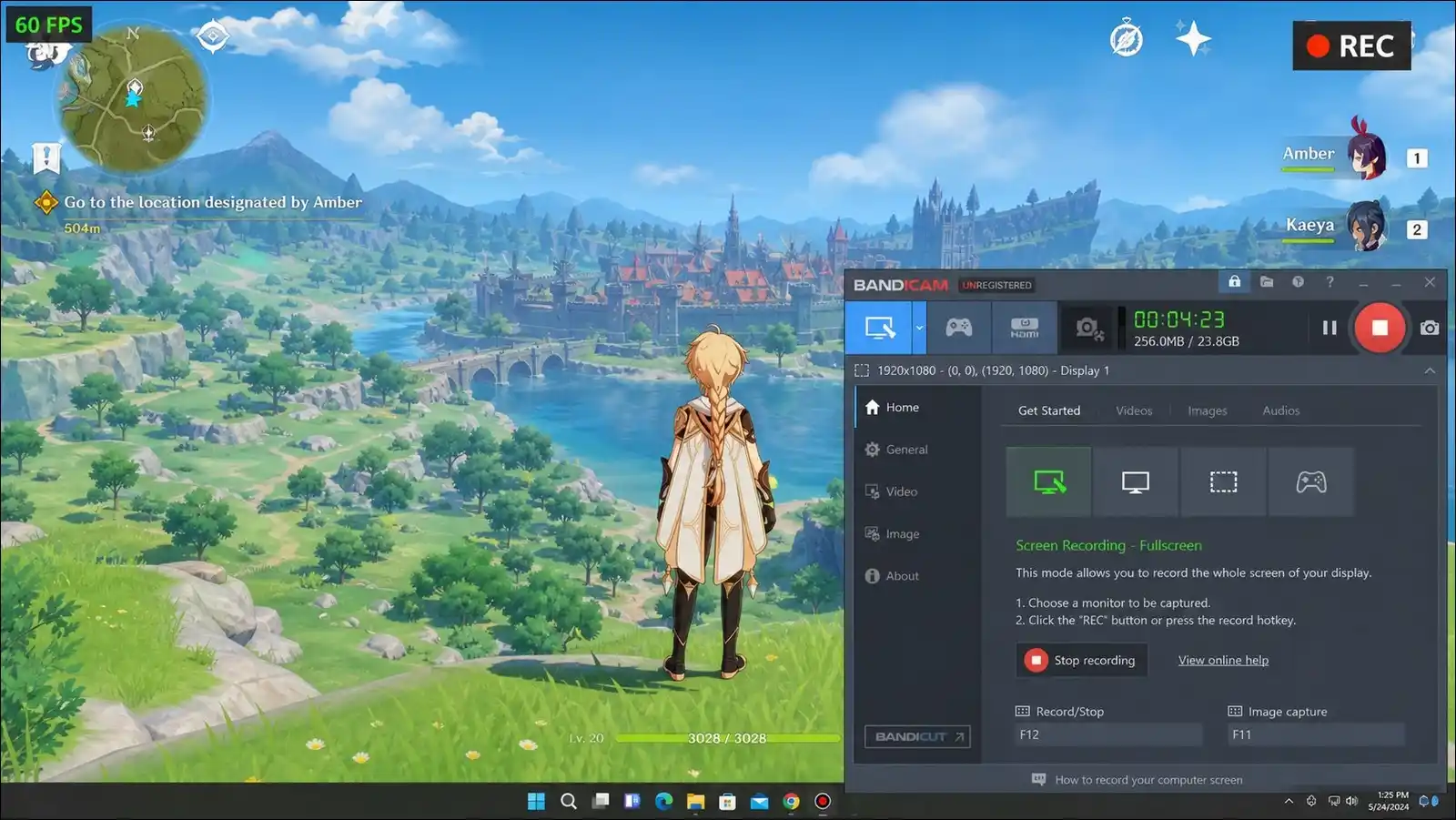Screen dimensions: 1456x820
Task: Click the UNREGISTERED badge
Action: [996, 285]
